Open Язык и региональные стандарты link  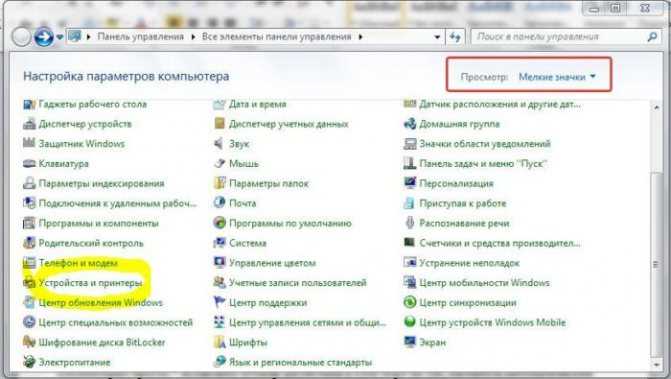(300, 362)
